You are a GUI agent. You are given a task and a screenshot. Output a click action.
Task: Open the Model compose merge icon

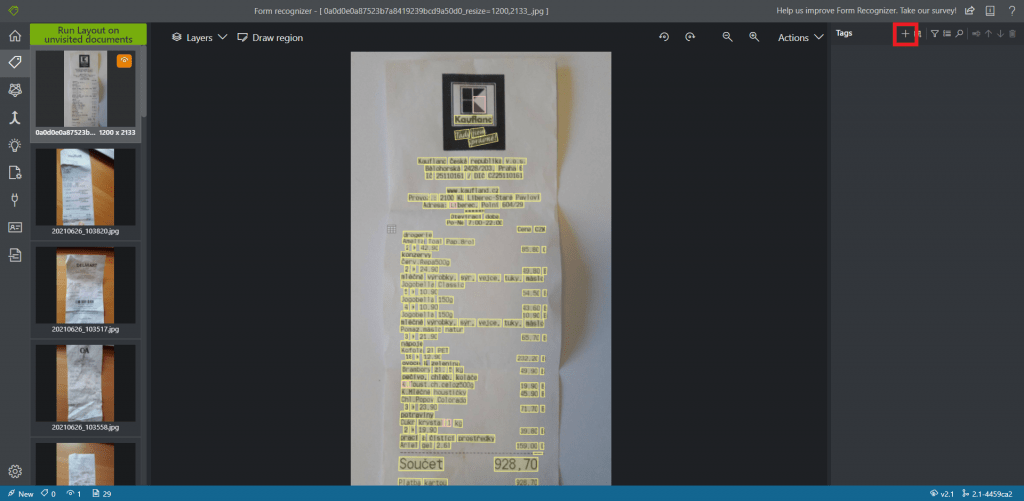15,118
